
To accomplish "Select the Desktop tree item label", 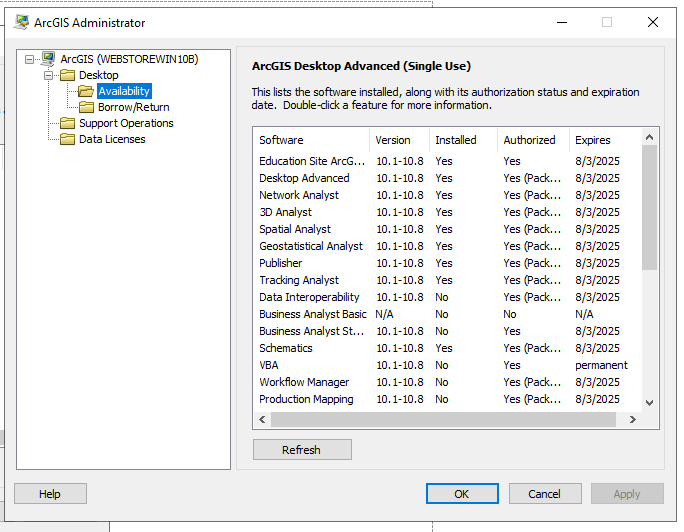I will tap(99, 75).
